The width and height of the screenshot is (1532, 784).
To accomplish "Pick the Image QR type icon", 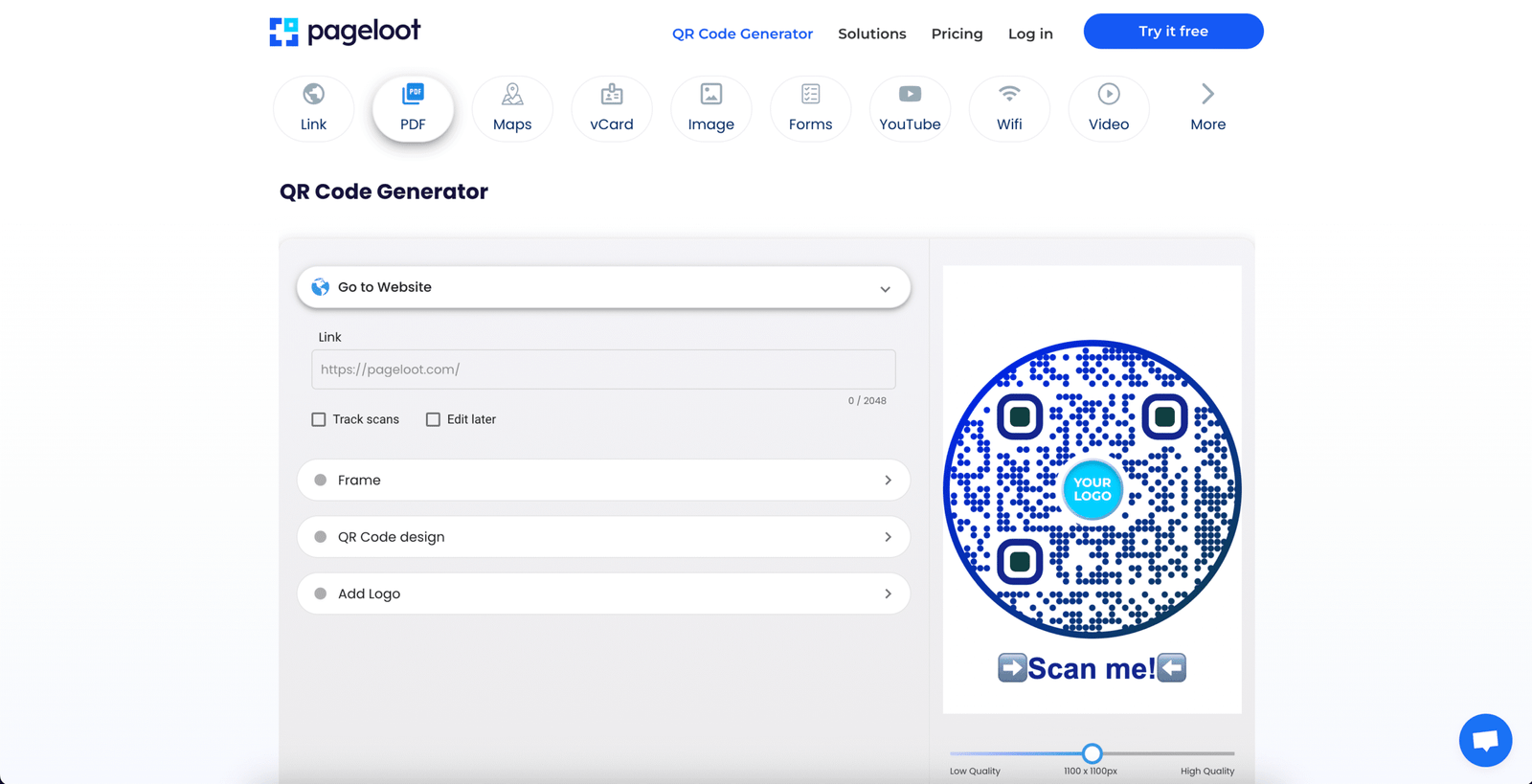I will pyautogui.click(x=711, y=108).
